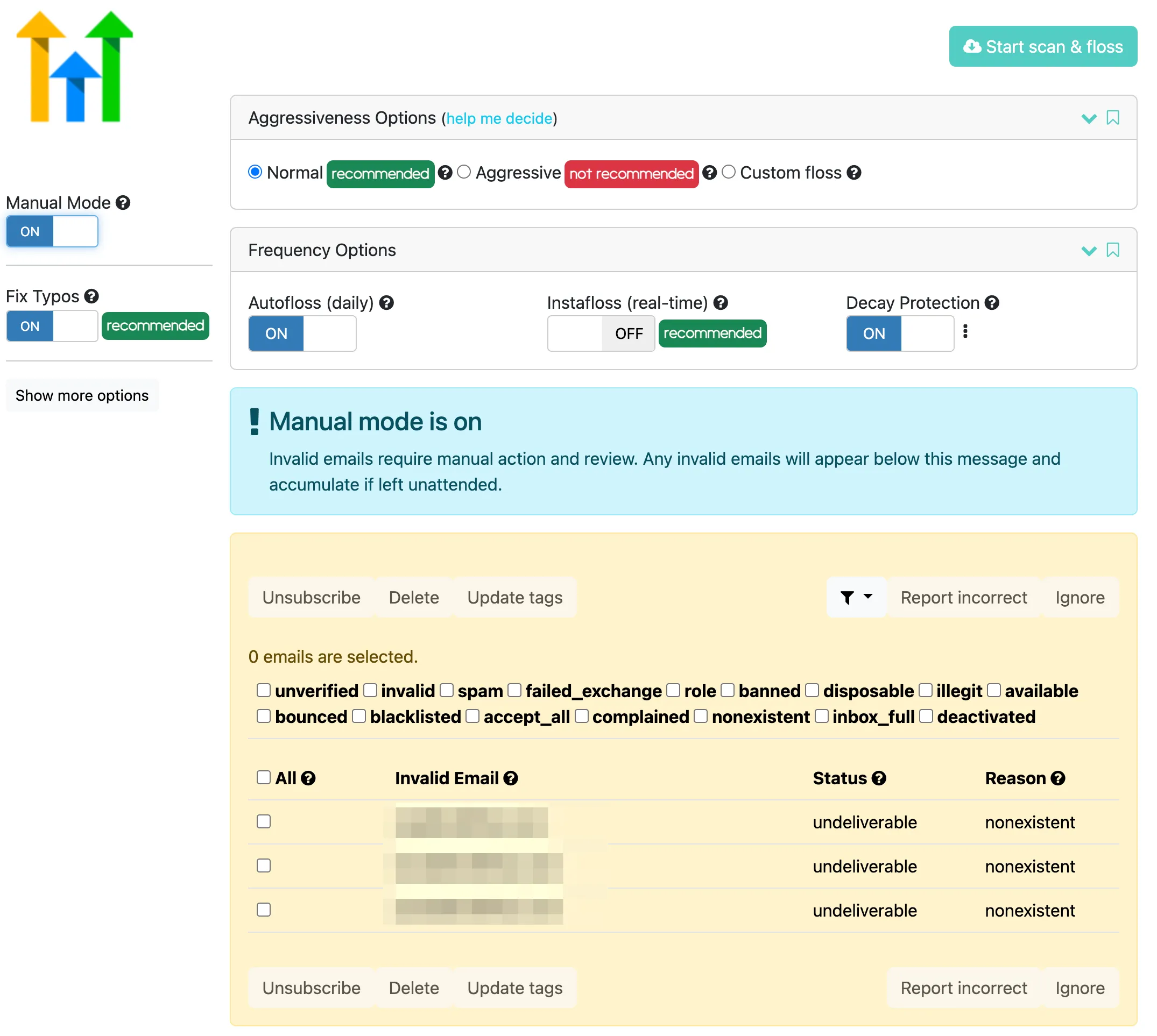Click help icon for Autofloss (daily)

click(x=386, y=303)
